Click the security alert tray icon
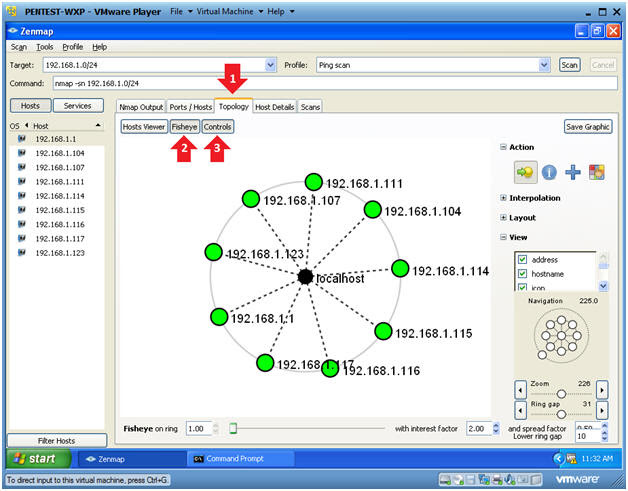This screenshot has height=491, width=628. tap(571, 459)
